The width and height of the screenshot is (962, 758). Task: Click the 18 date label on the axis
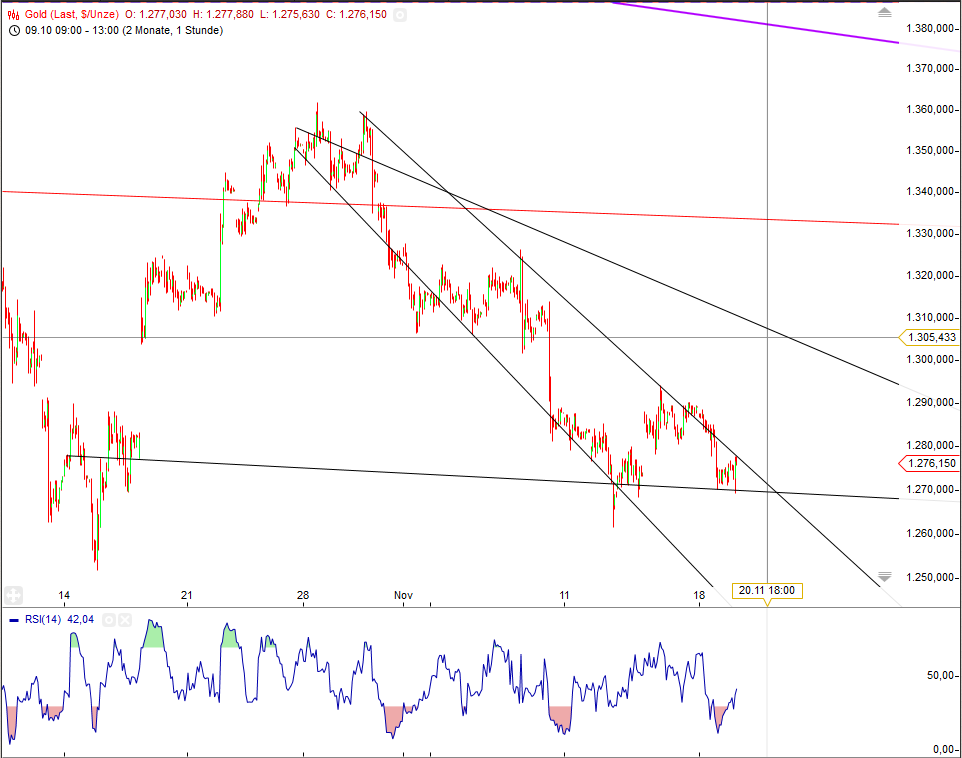pos(699,594)
